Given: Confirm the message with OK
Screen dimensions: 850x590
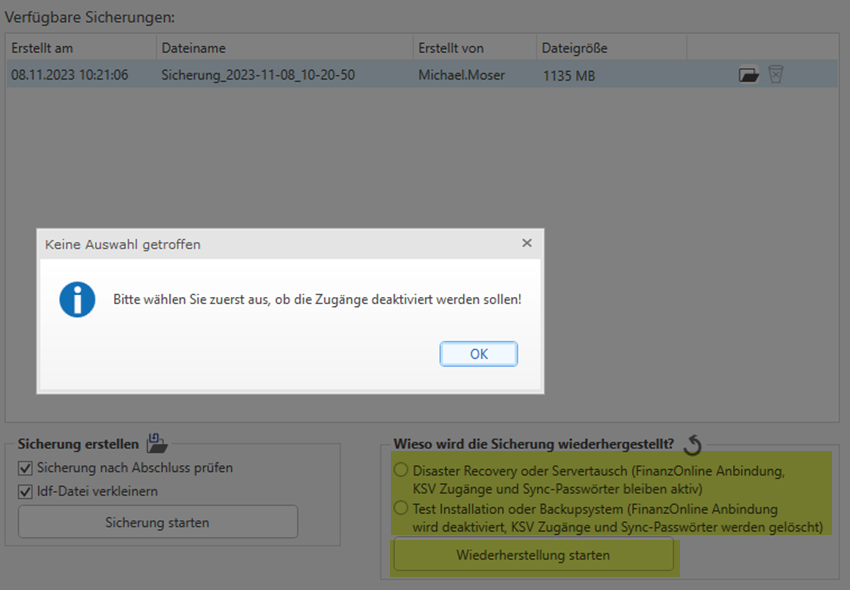Looking at the screenshot, I should click(x=478, y=353).
